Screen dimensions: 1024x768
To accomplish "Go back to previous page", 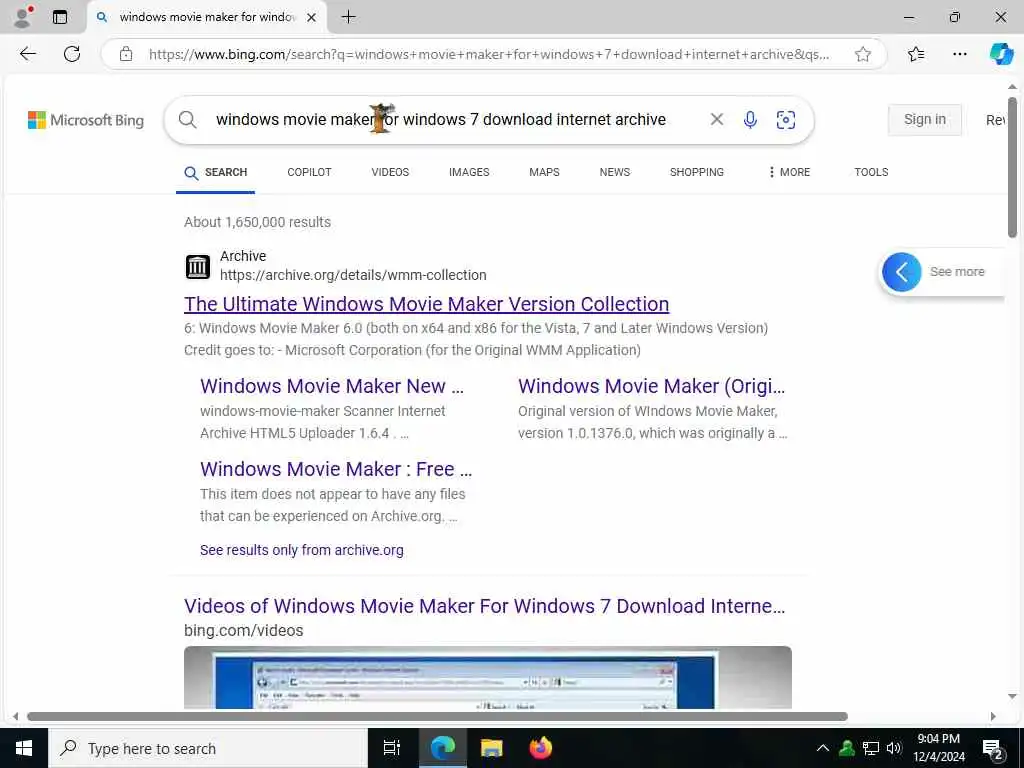I will click(27, 54).
